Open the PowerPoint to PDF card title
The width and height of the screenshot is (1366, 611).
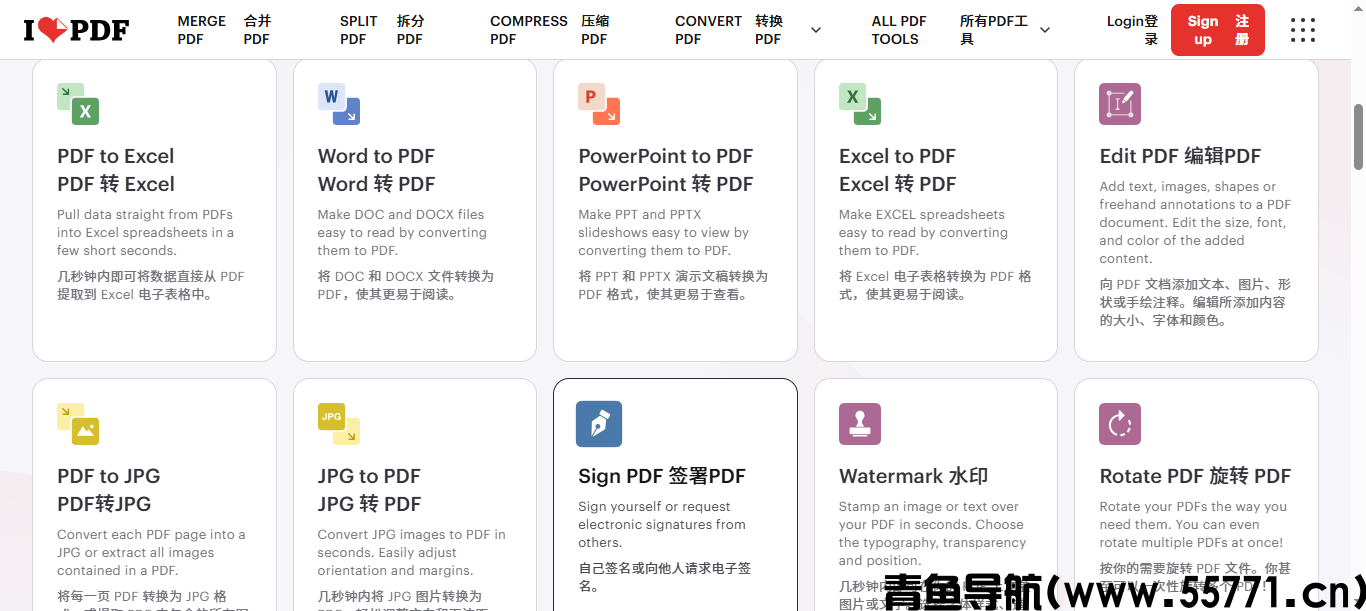[666, 170]
